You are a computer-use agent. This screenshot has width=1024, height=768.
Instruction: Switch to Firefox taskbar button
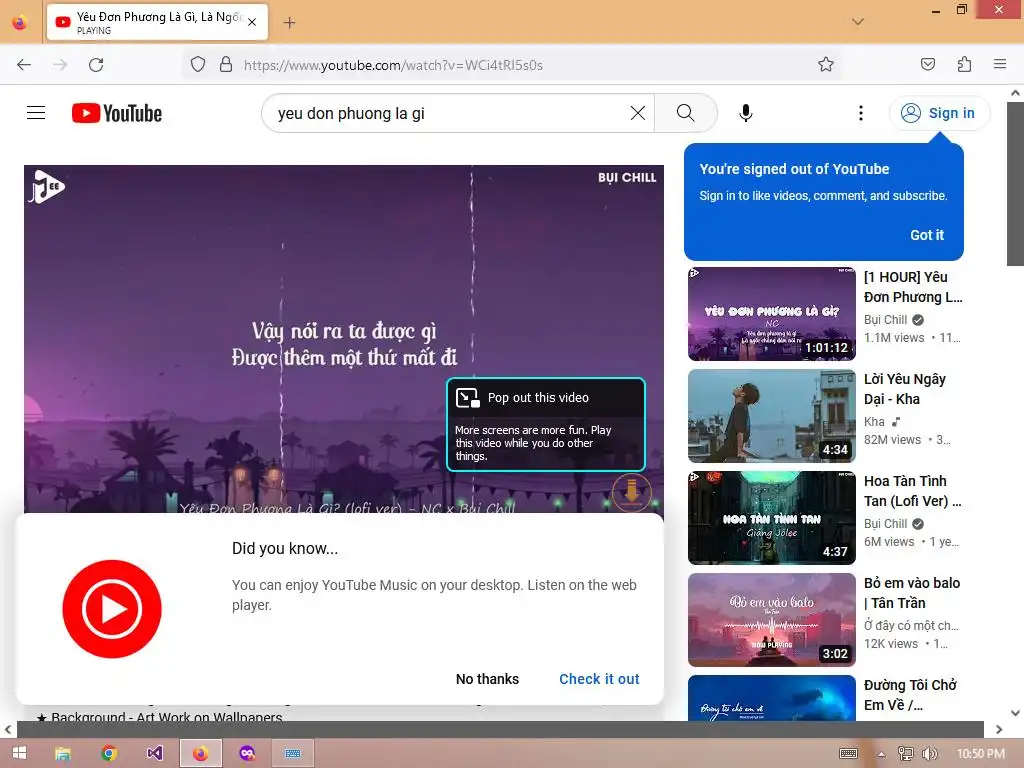click(200, 753)
